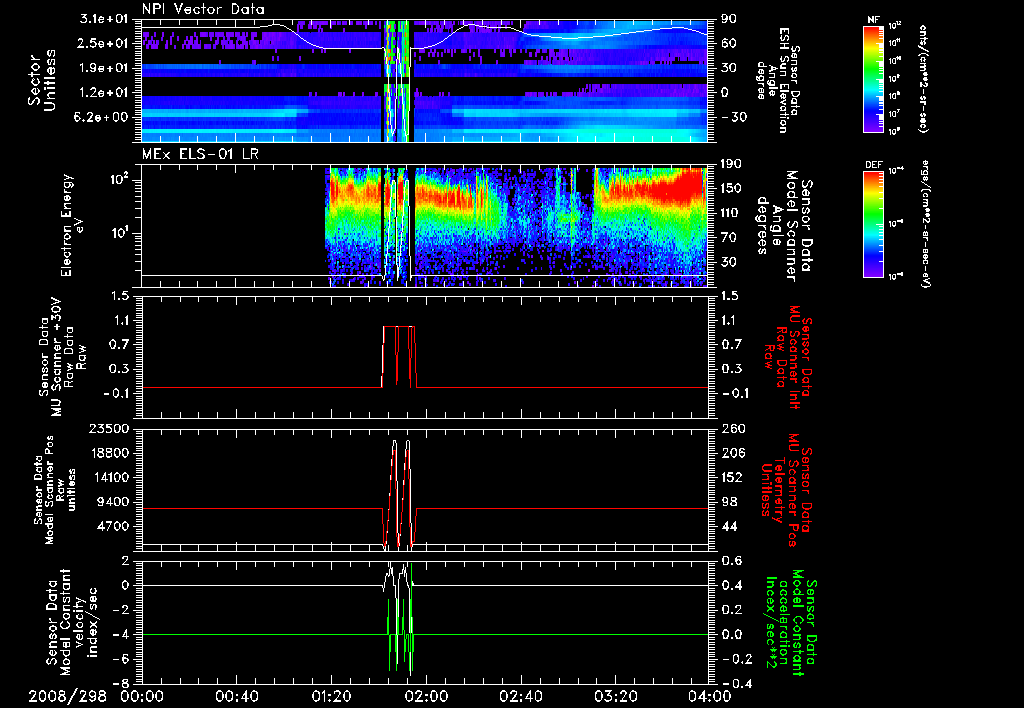
Task: Click the 02:00 time axis label
Action: (x=426, y=695)
